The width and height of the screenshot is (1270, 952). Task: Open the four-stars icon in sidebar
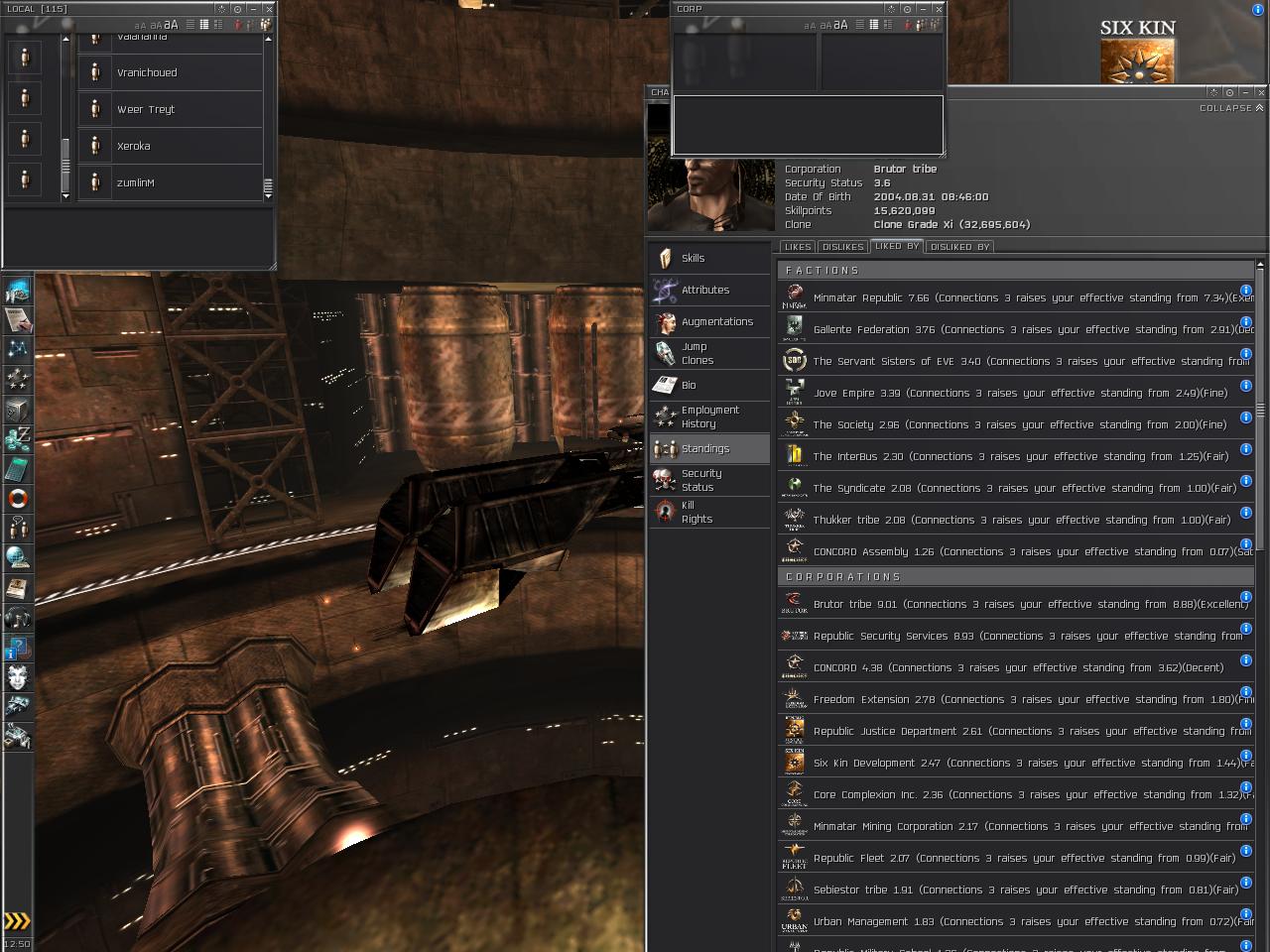(x=18, y=379)
